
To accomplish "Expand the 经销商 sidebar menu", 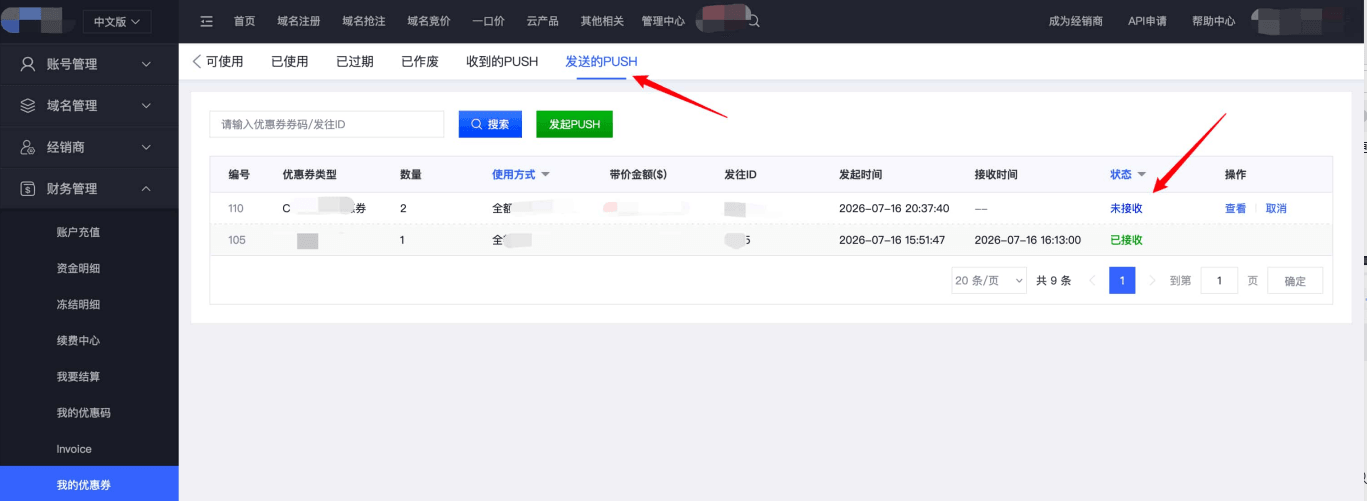I will 146,147.
